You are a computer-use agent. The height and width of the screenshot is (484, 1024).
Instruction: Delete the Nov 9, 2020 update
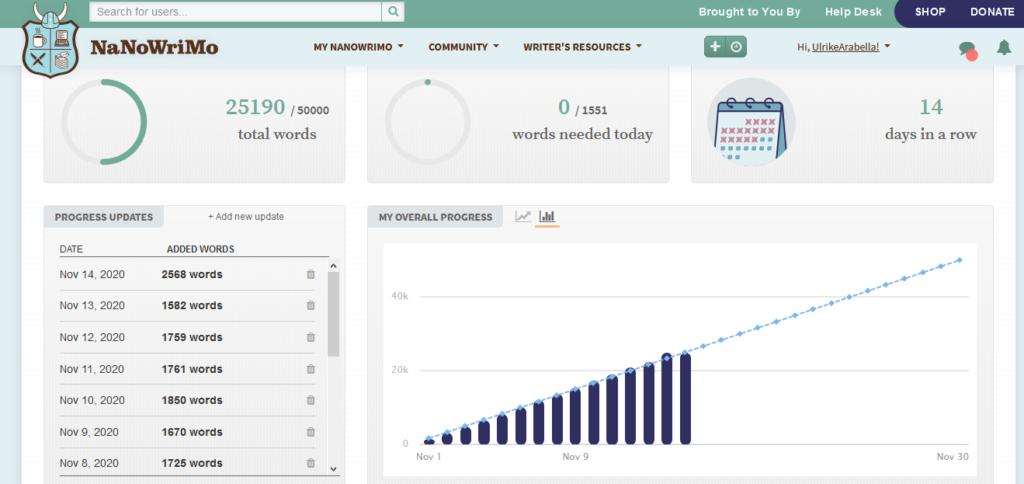(311, 432)
